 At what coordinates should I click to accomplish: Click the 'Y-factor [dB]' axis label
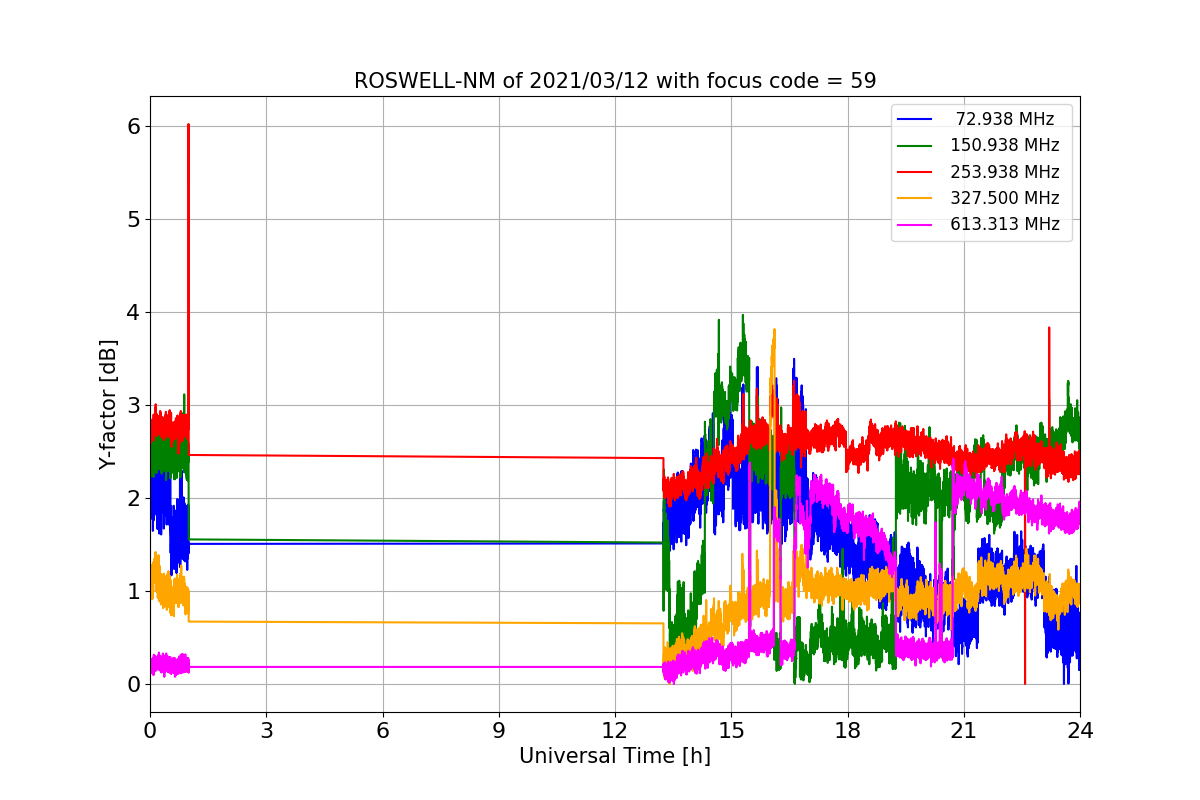click(108, 404)
